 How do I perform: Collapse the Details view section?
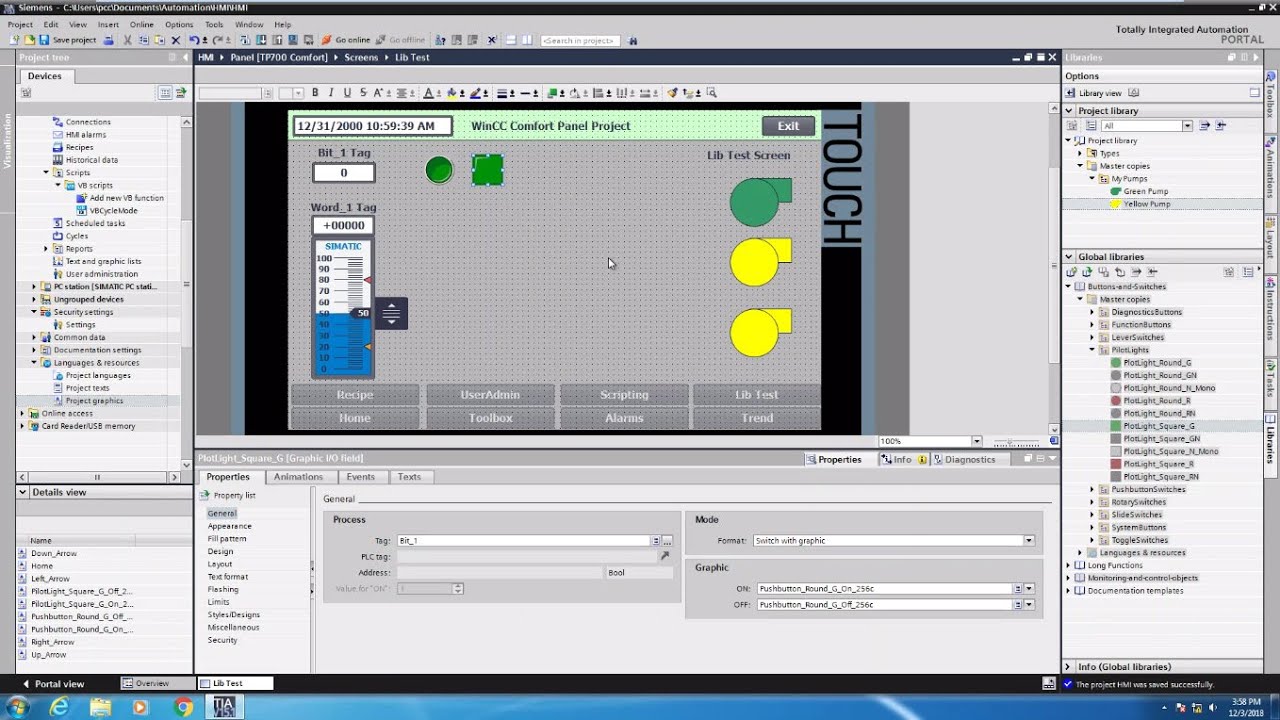pyautogui.click(x=24, y=492)
